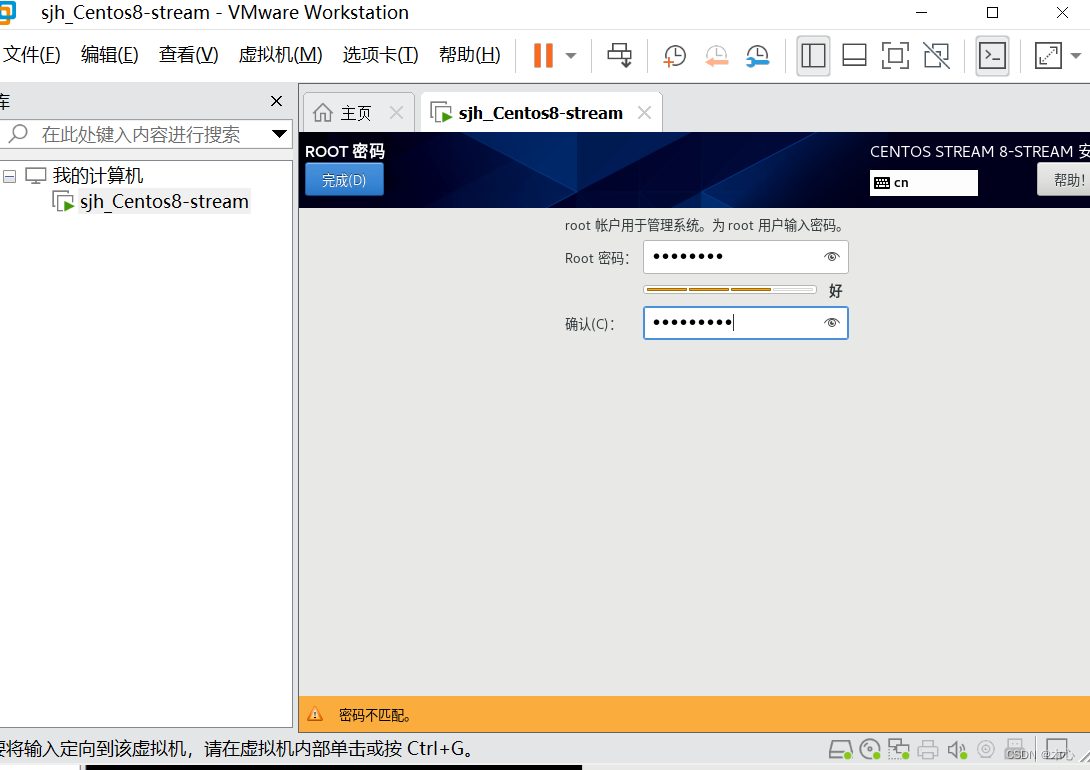This screenshot has height=770, width=1090.
Task: Open the snapshot manager icon
Action: coord(757,56)
